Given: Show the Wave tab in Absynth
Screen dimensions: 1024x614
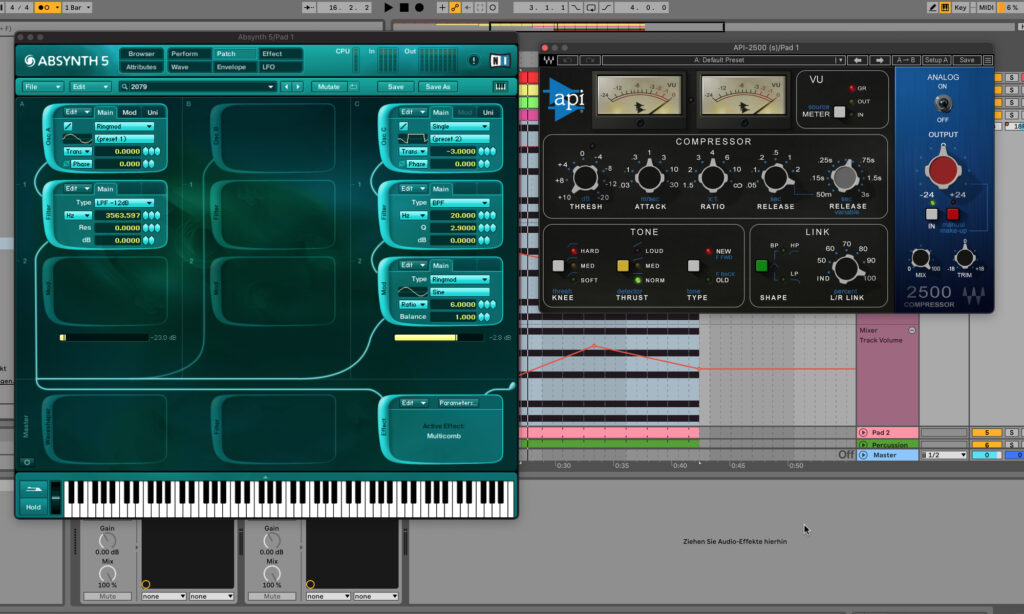Looking at the screenshot, I should 180,67.
